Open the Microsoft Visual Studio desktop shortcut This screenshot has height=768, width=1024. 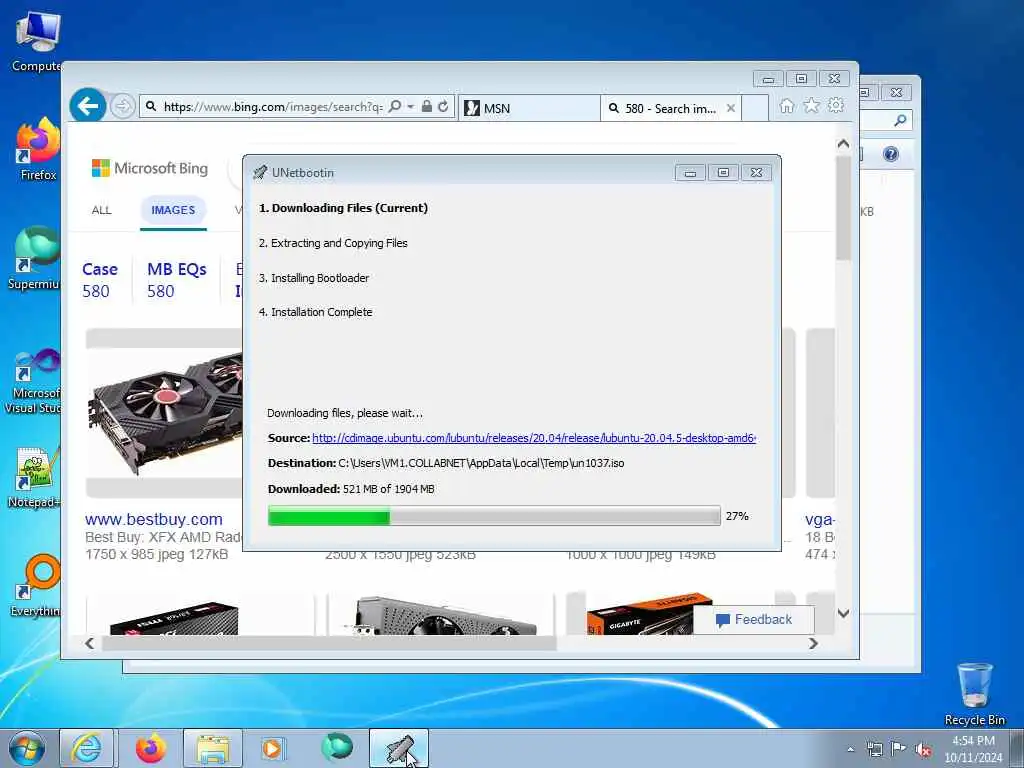(34, 382)
